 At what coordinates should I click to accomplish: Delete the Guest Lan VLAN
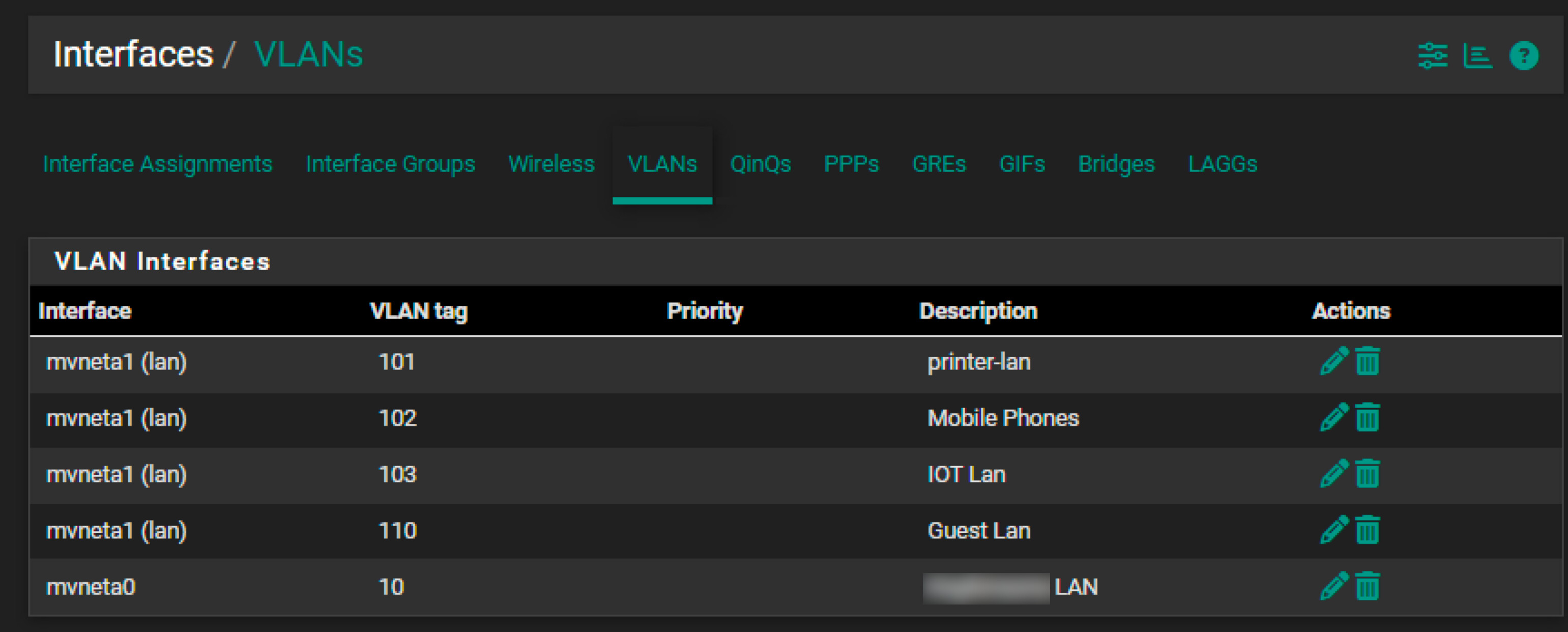coord(1367,530)
